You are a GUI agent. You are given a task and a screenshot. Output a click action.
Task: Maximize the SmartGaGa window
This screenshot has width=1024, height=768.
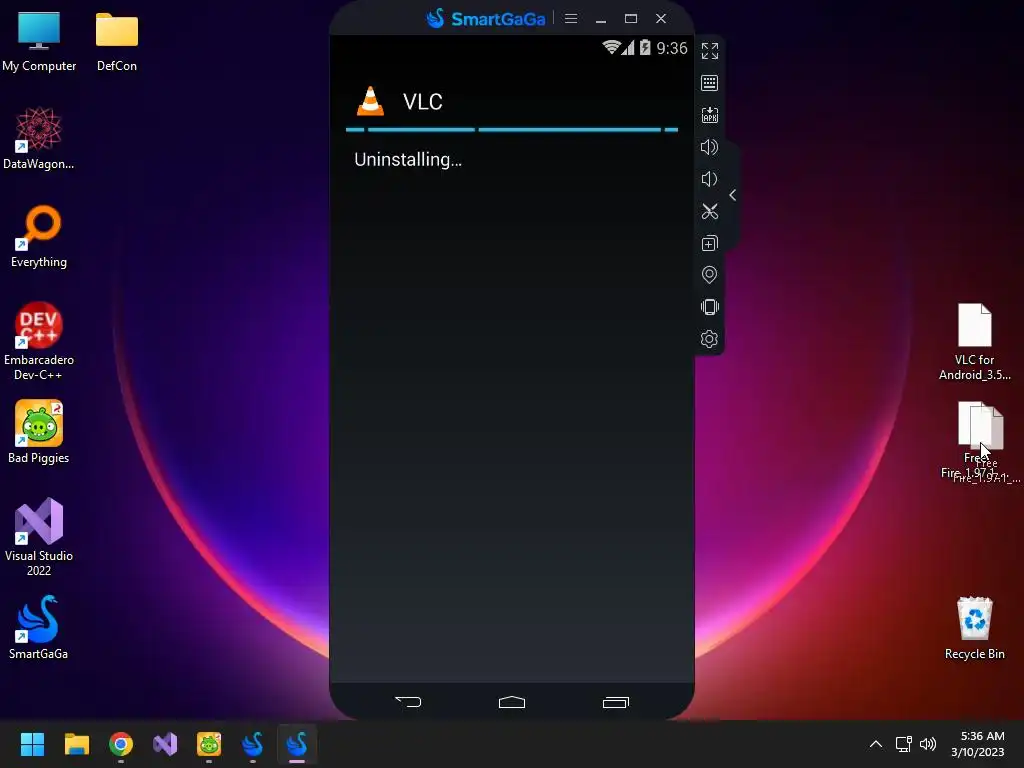tap(631, 18)
